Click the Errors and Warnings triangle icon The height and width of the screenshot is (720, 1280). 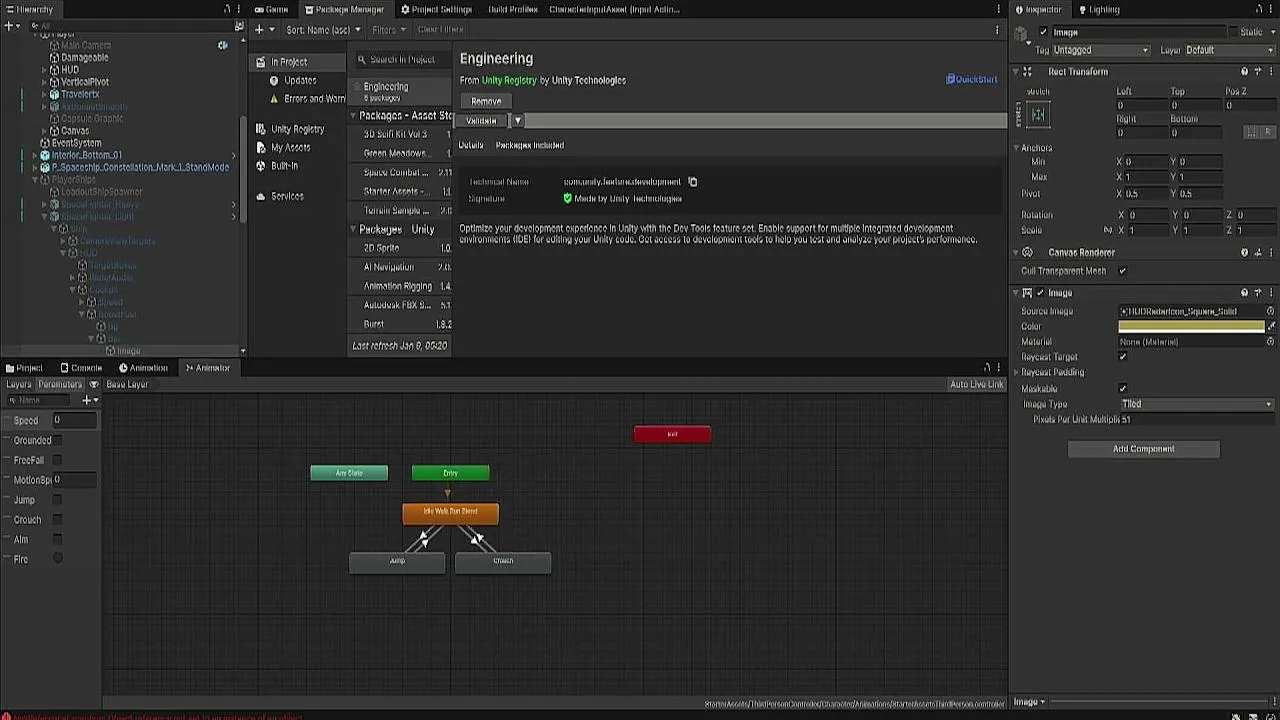click(x=274, y=99)
